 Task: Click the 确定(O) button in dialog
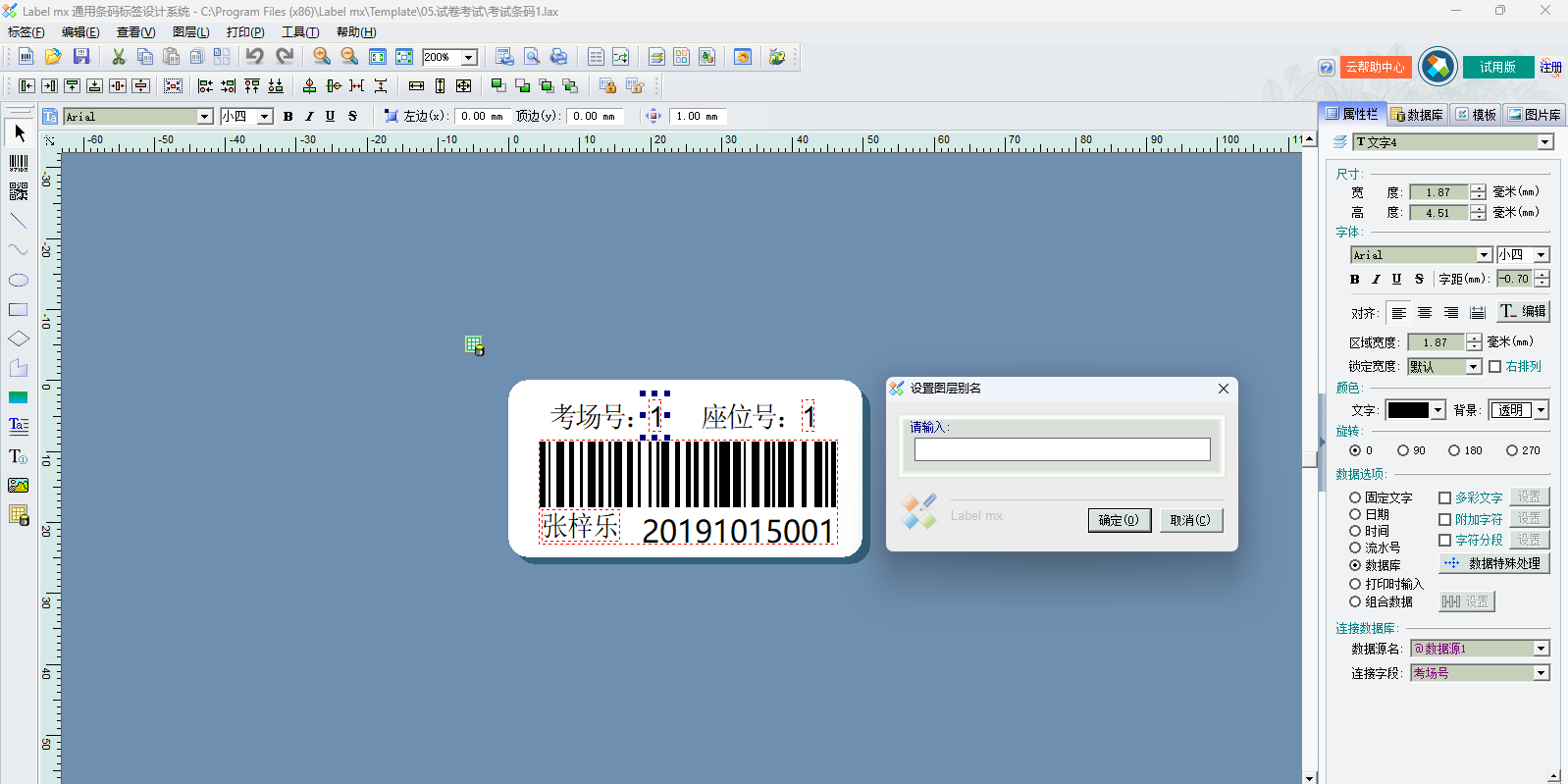pyautogui.click(x=1119, y=520)
